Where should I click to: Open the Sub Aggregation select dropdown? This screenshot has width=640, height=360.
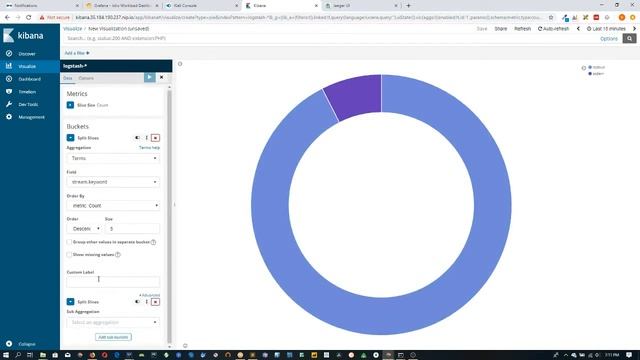[x=113, y=322]
